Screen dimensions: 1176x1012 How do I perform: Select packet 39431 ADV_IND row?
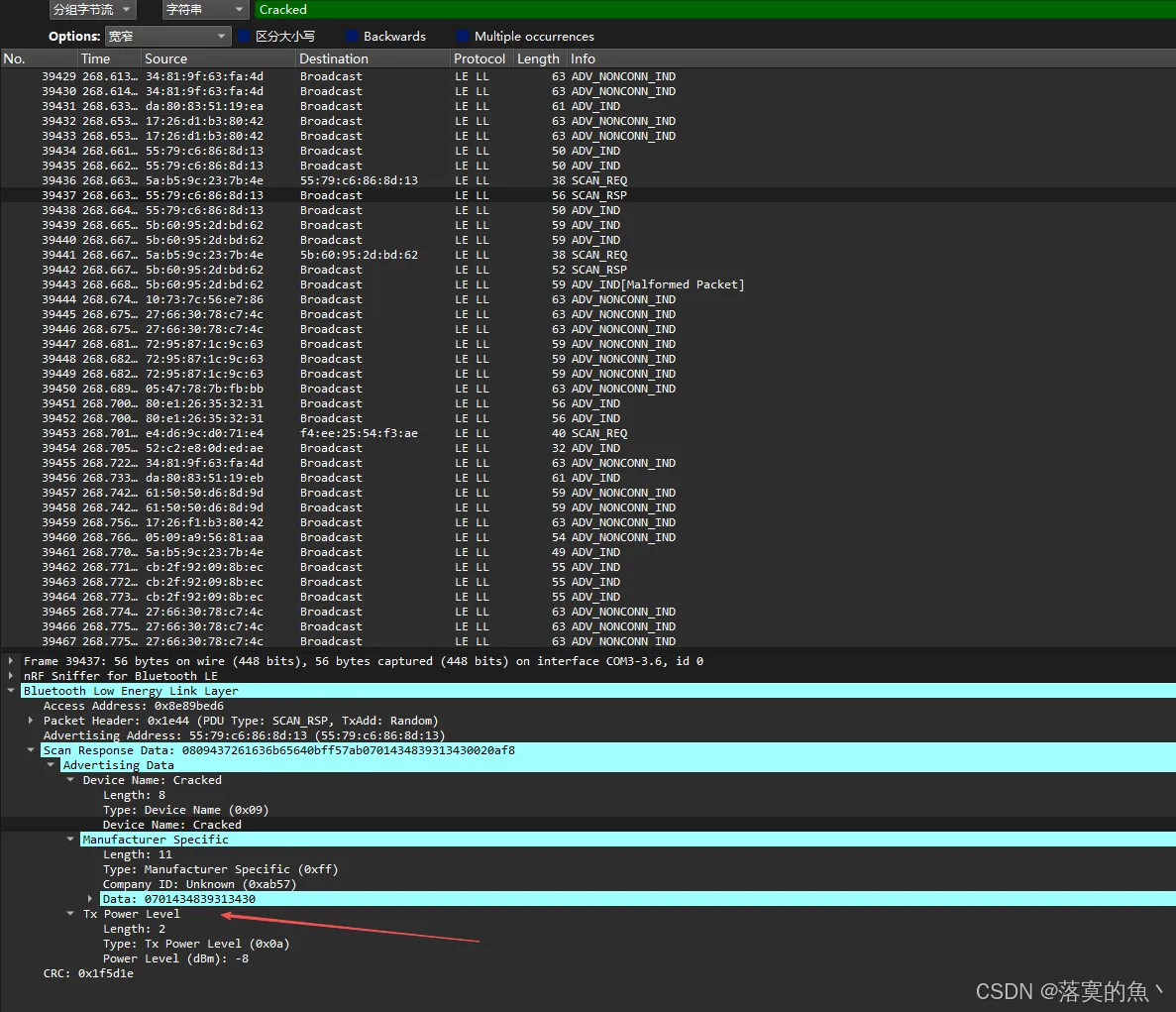[588, 106]
